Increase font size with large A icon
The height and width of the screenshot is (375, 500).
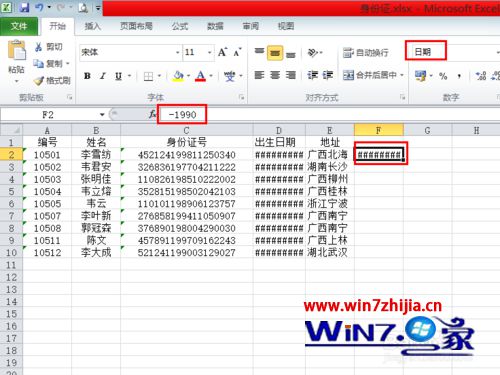(222, 52)
